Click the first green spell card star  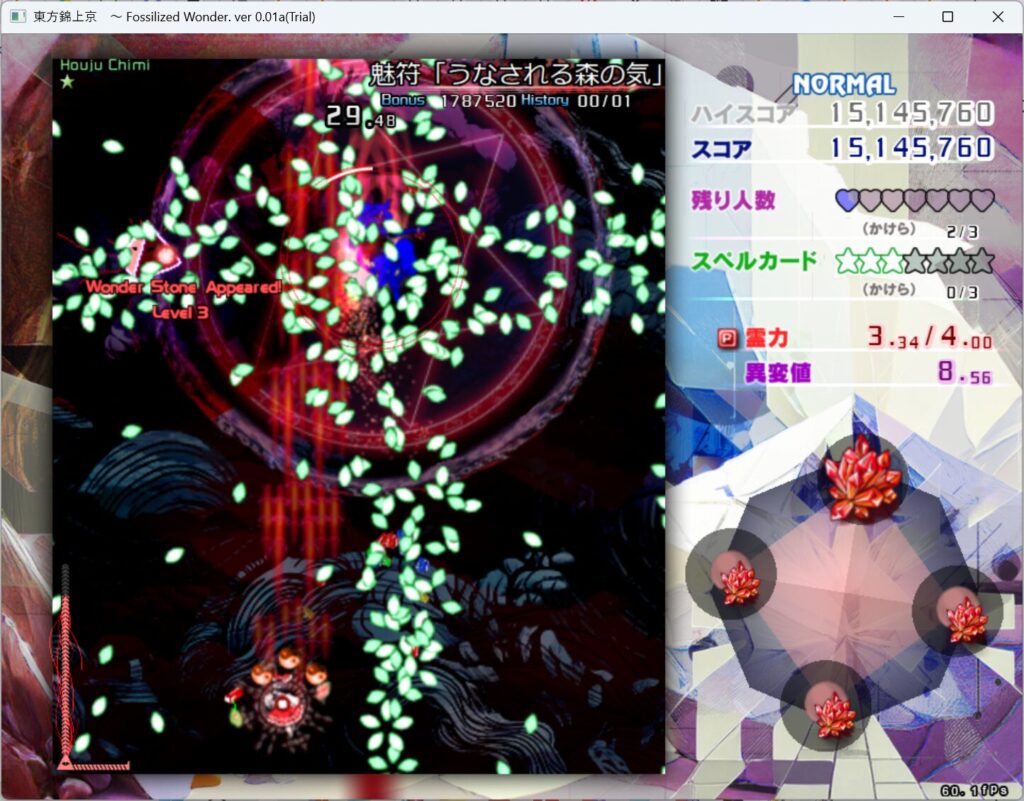847,261
